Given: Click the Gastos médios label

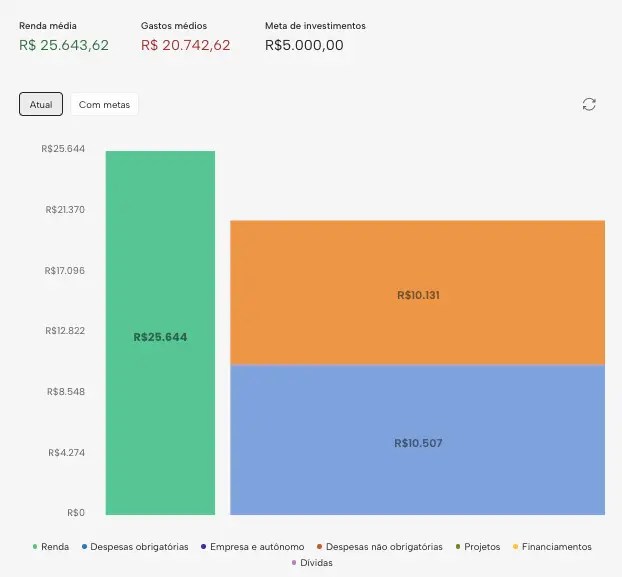Looking at the screenshot, I should [x=172, y=24].
